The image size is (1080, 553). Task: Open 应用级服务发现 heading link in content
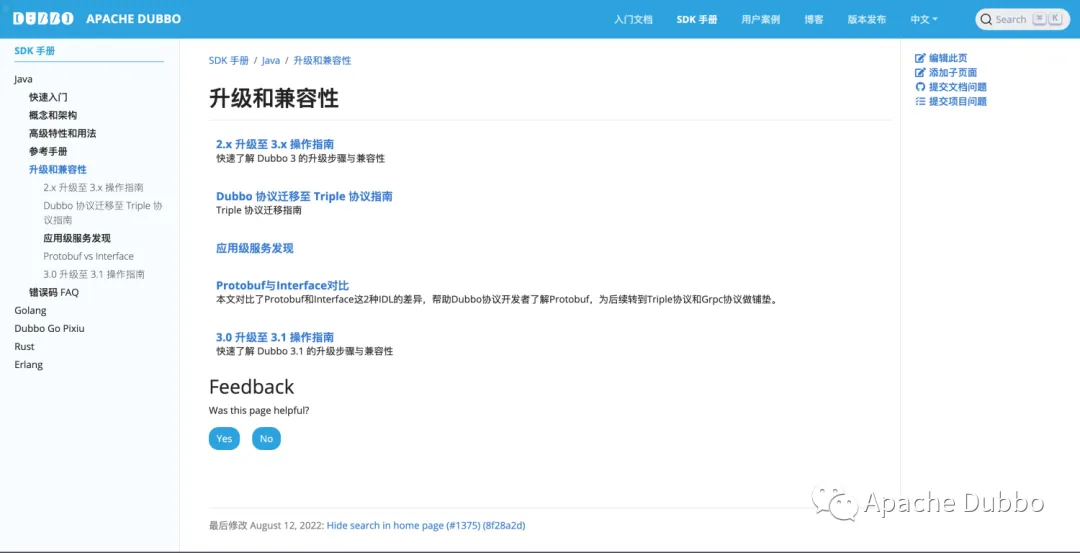[x=255, y=248]
